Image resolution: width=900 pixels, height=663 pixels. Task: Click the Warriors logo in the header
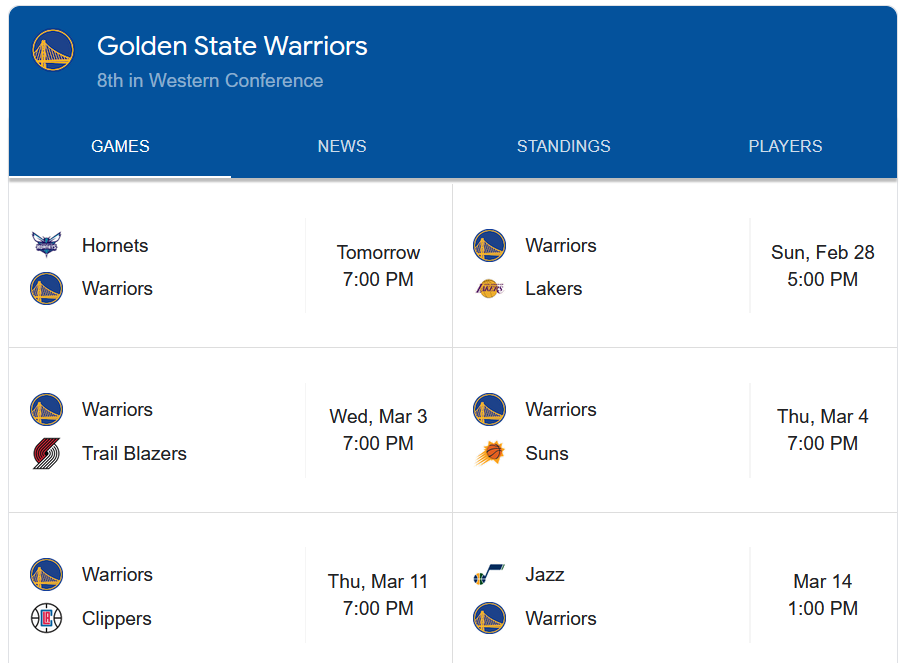point(52,50)
